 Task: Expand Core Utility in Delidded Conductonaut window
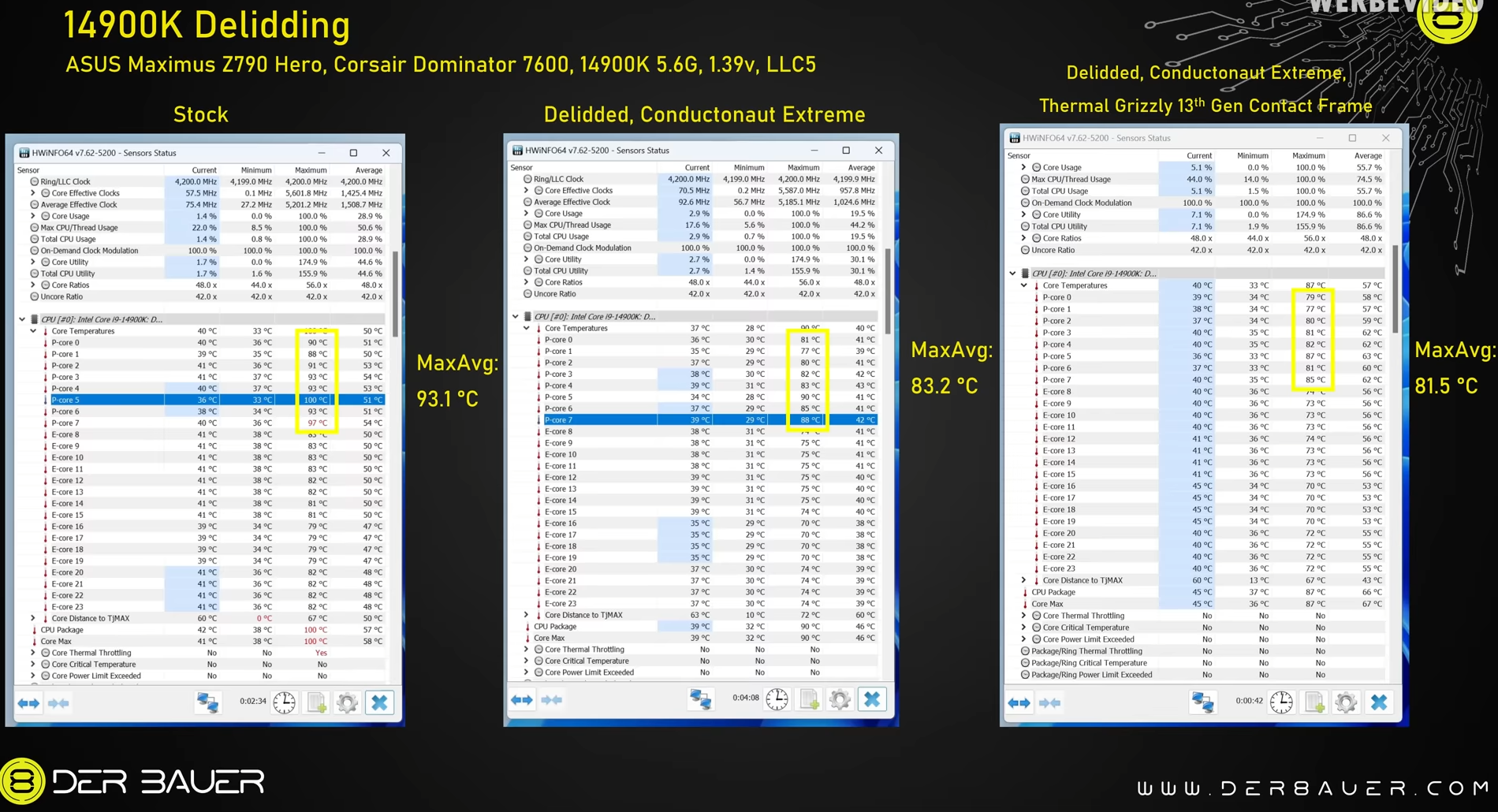click(527, 259)
